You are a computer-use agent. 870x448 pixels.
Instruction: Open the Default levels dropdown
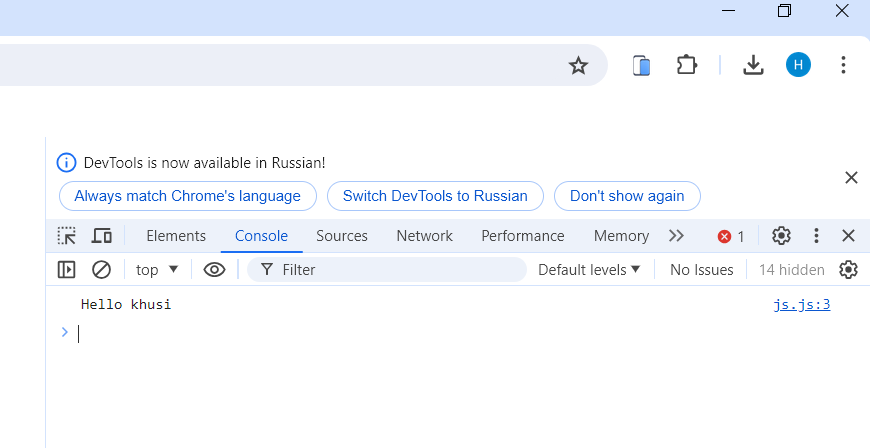coord(589,269)
